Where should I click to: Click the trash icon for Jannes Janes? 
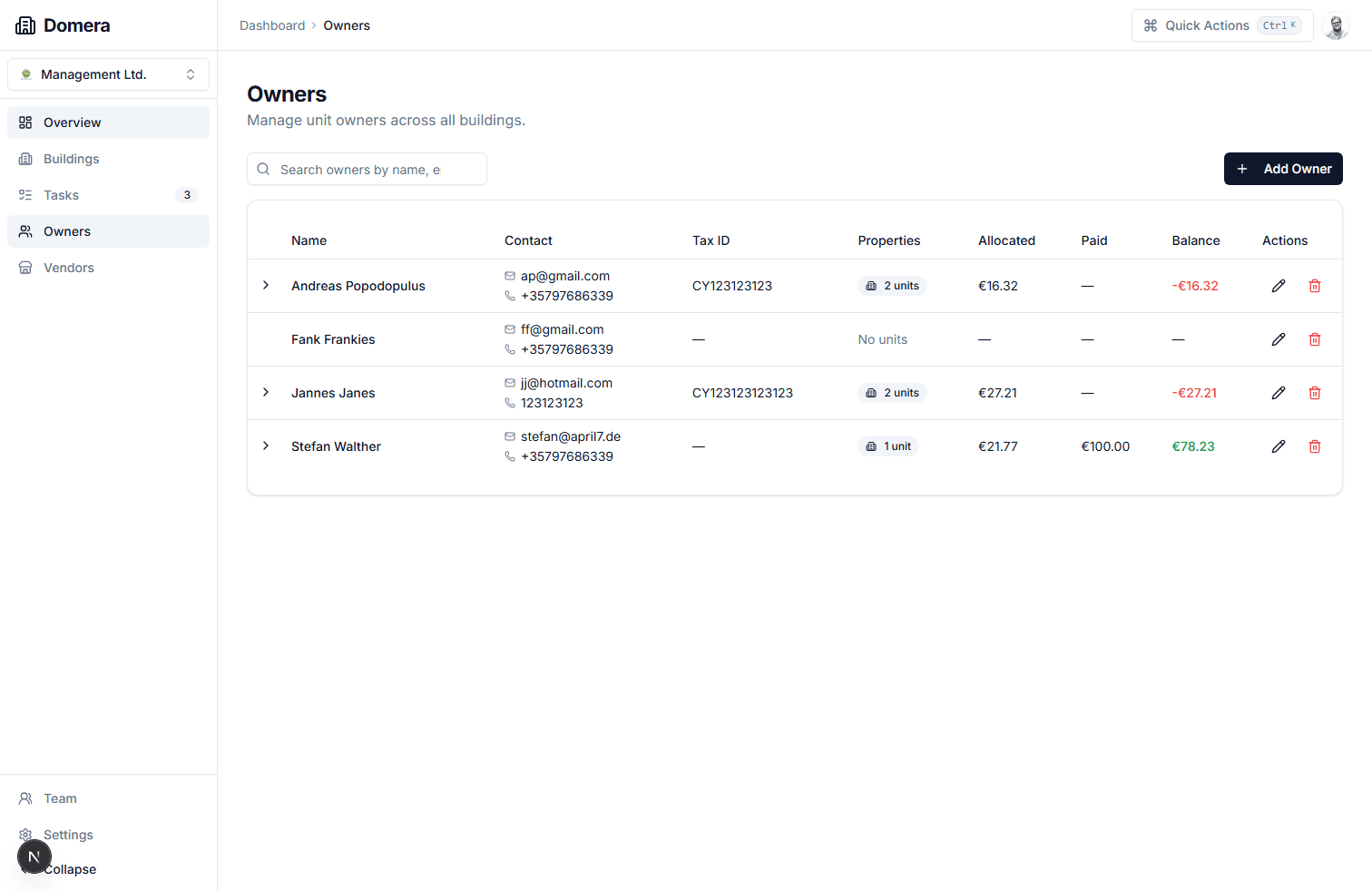point(1314,392)
